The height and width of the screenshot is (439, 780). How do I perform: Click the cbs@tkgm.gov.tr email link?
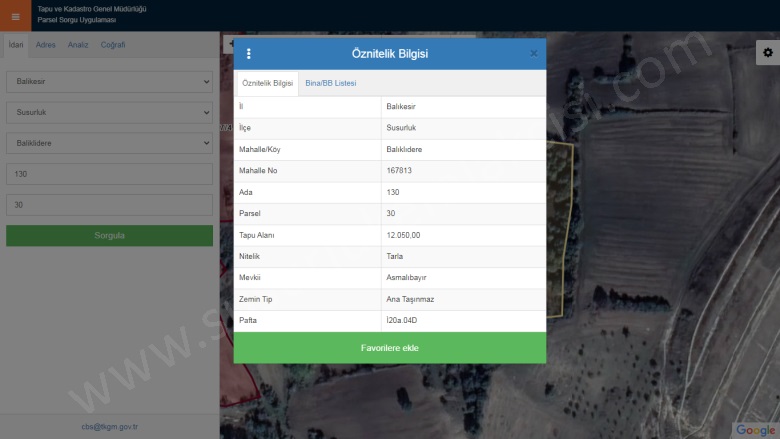(109, 427)
